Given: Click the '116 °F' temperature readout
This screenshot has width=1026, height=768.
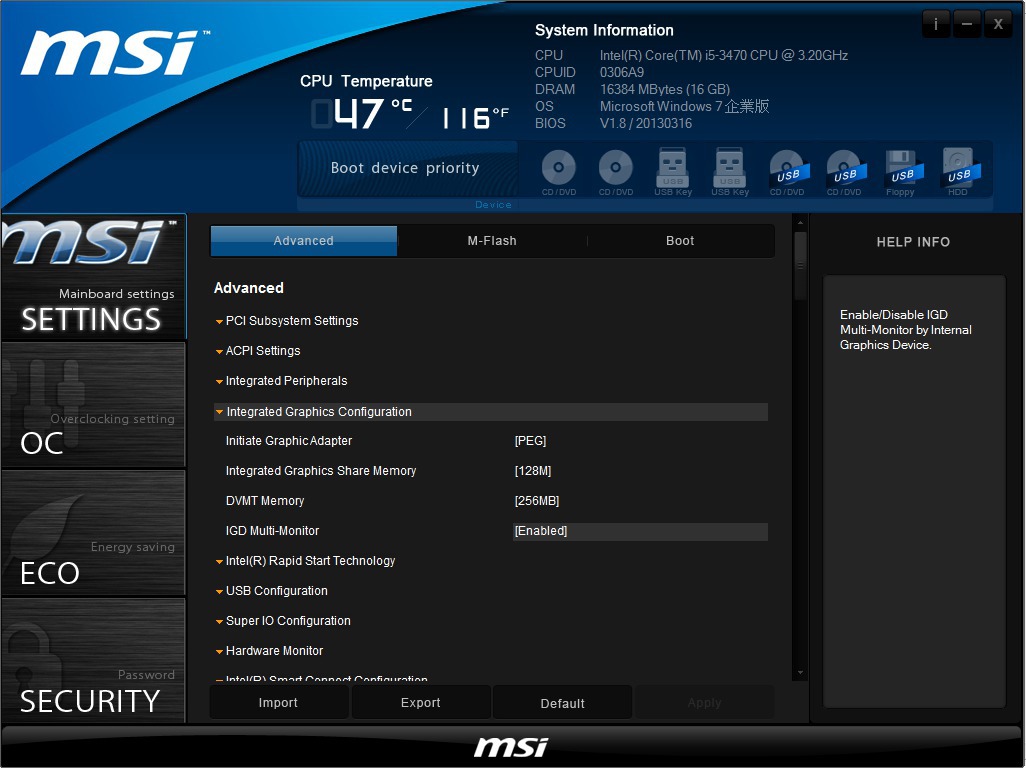Looking at the screenshot, I should [476, 118].
